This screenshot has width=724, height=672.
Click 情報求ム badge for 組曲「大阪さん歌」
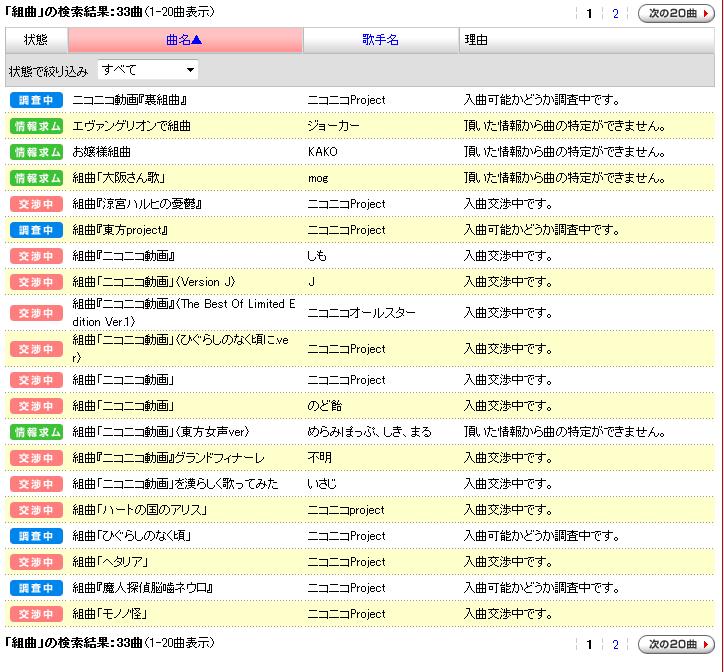(x=36, y=178)
